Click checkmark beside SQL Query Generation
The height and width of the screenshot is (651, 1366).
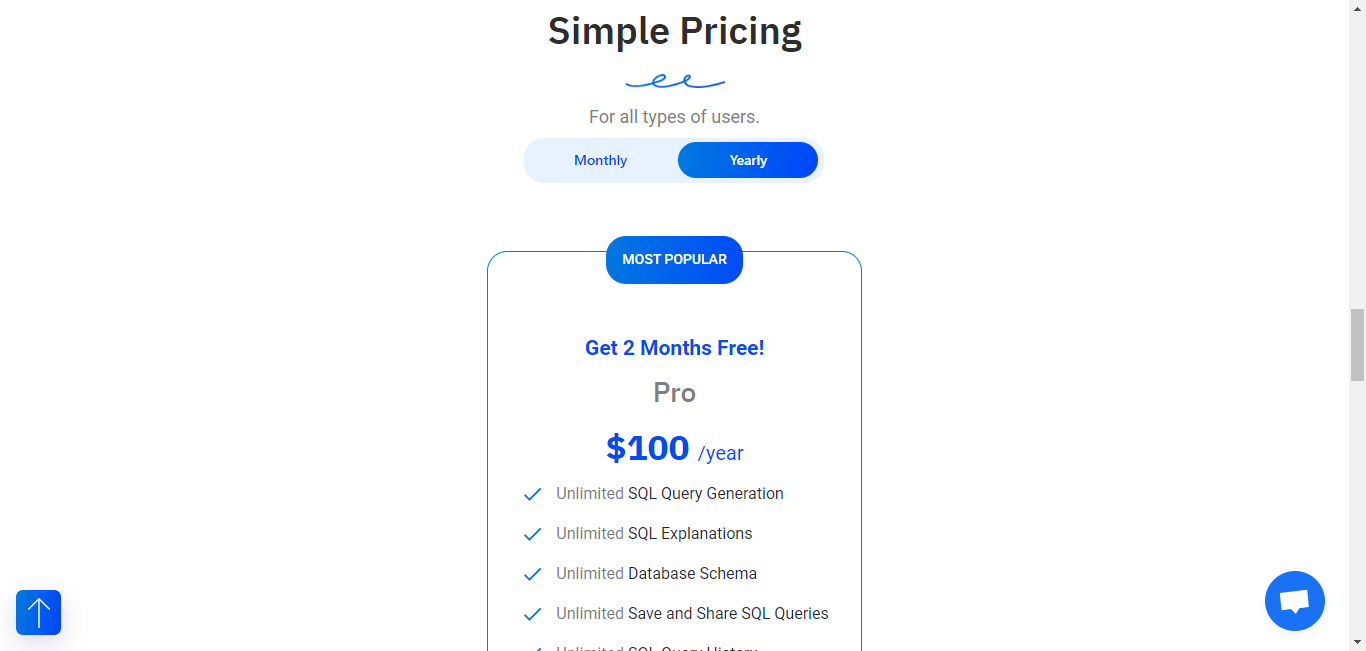click(x=533, y=494)
